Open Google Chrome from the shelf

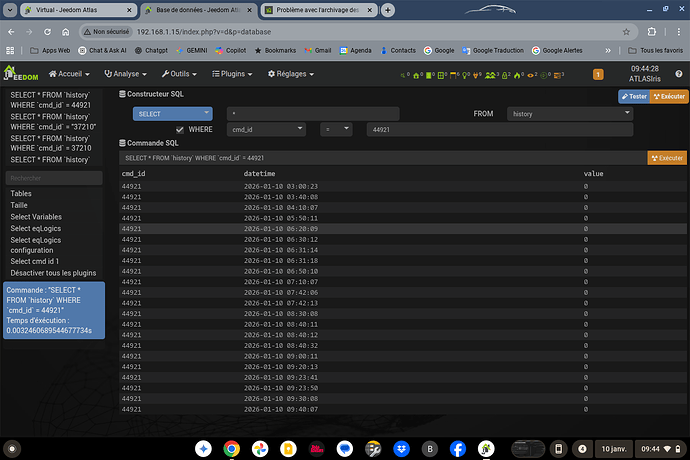point(231,447)
